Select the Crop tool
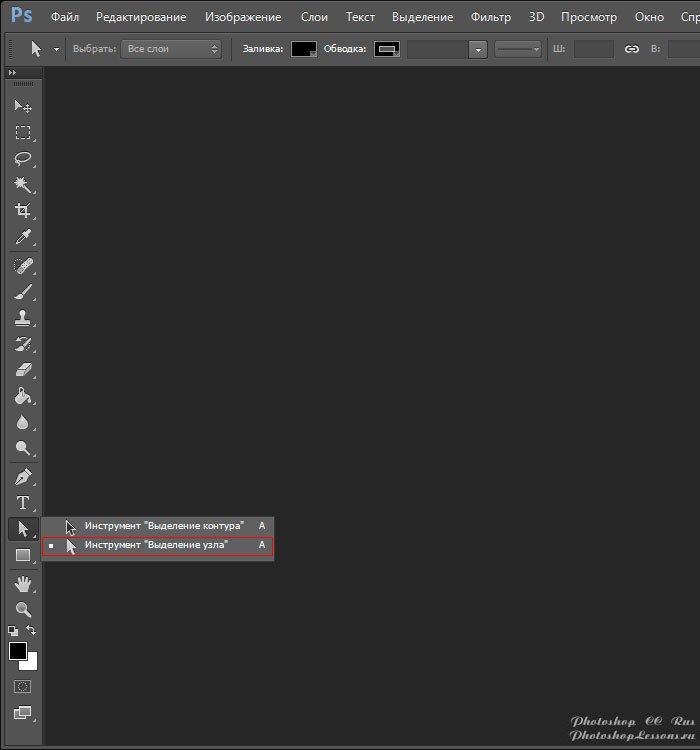700x750 pixels. pos(22,211)
